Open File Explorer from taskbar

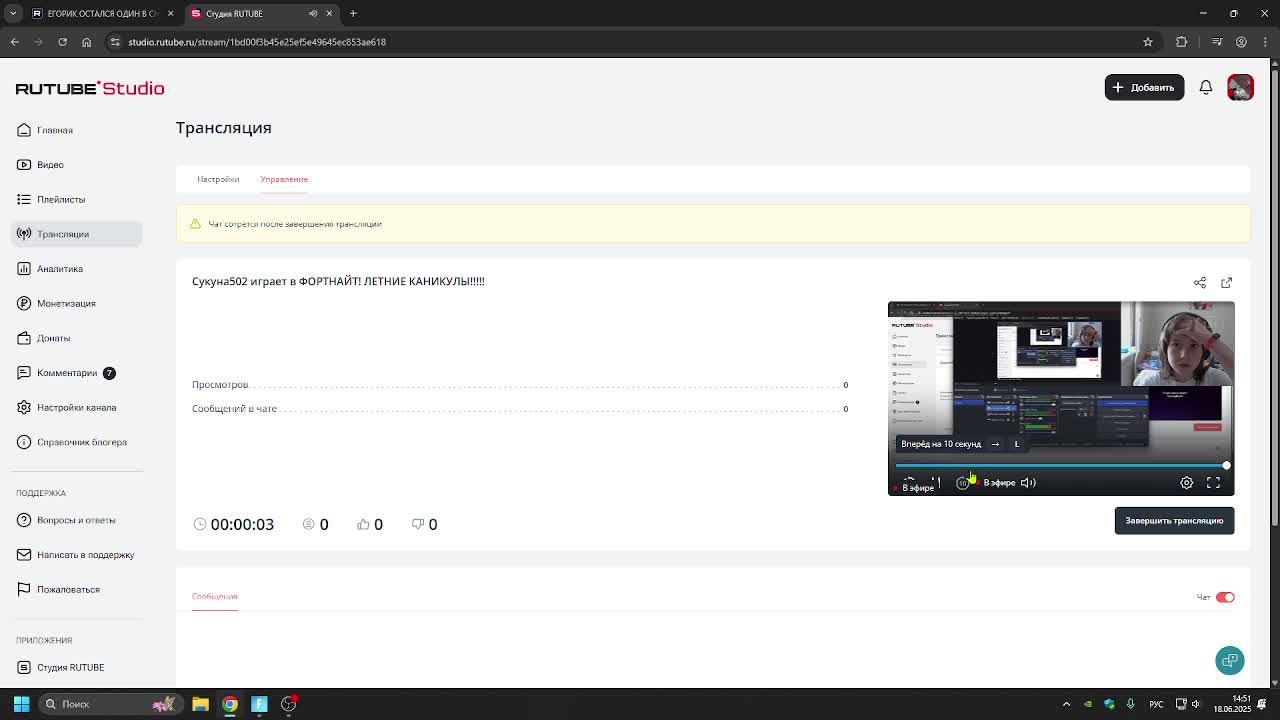(x=200, y=704)
